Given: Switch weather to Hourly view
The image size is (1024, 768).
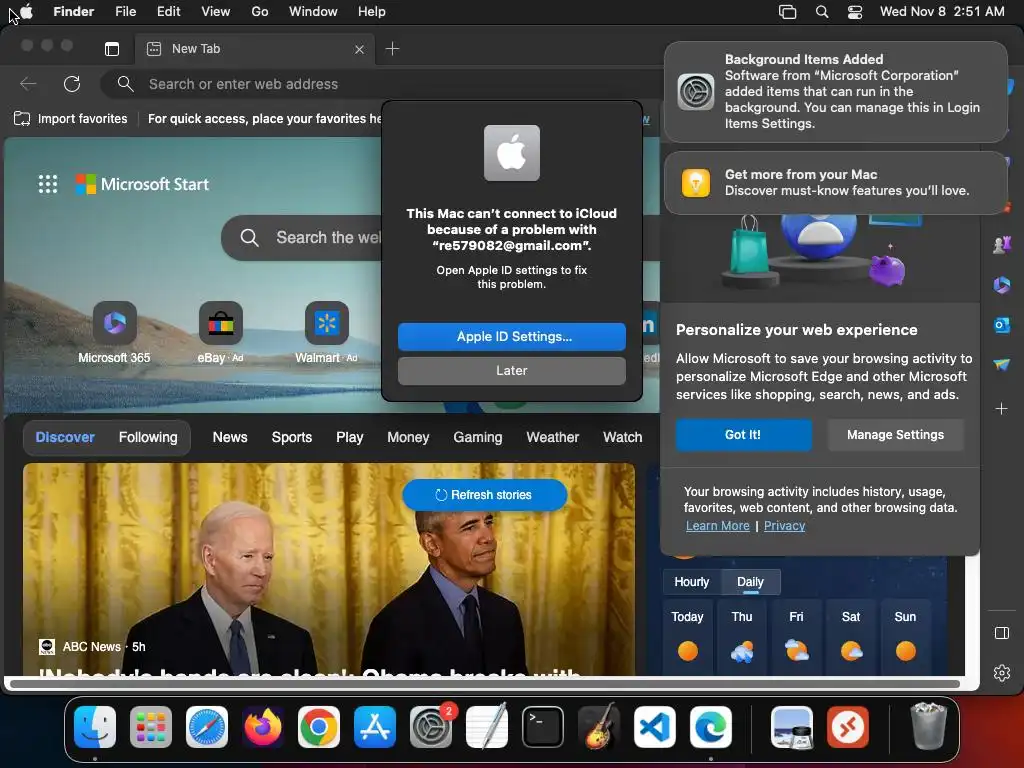Looking at the screenshot, I should [x=692, y=582].
